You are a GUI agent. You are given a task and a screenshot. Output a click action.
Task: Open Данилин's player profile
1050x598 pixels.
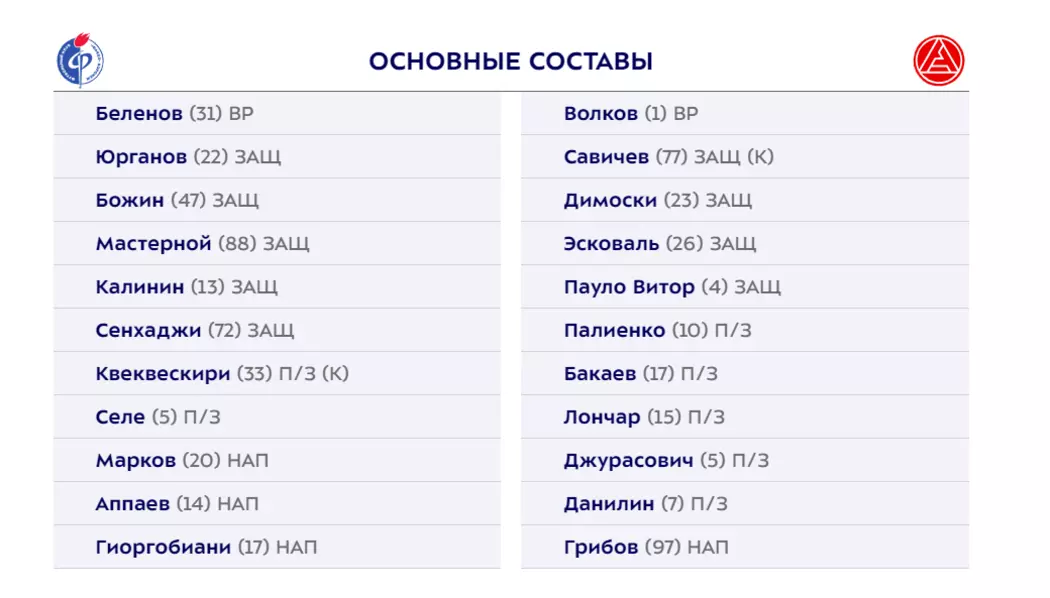pyautogui.click(x=608, y=504)
